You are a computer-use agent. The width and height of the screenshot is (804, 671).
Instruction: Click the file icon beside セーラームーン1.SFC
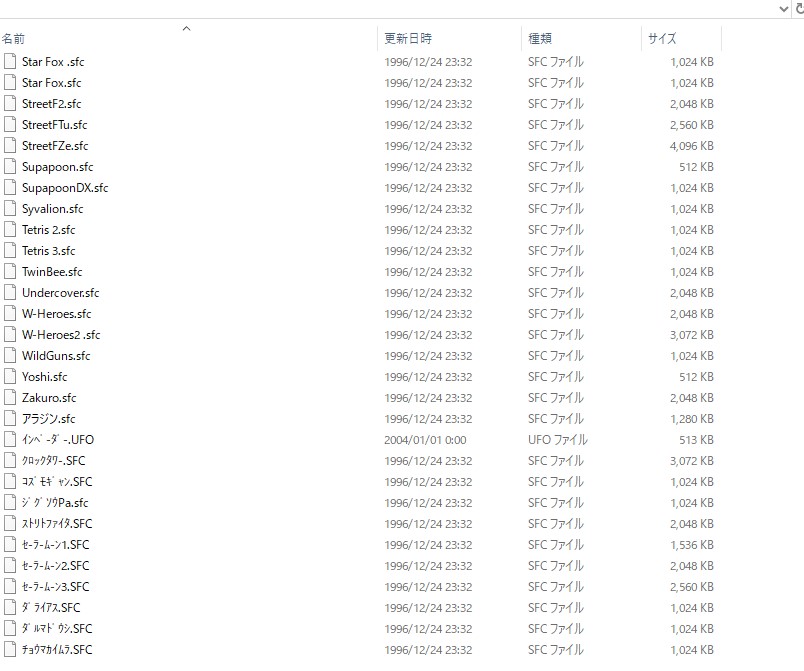[x=10, y=545]
